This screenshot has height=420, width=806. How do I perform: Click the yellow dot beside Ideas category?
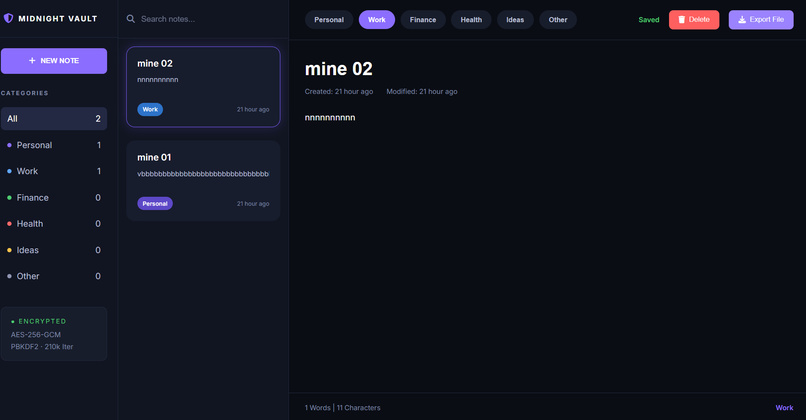[9, 250]
